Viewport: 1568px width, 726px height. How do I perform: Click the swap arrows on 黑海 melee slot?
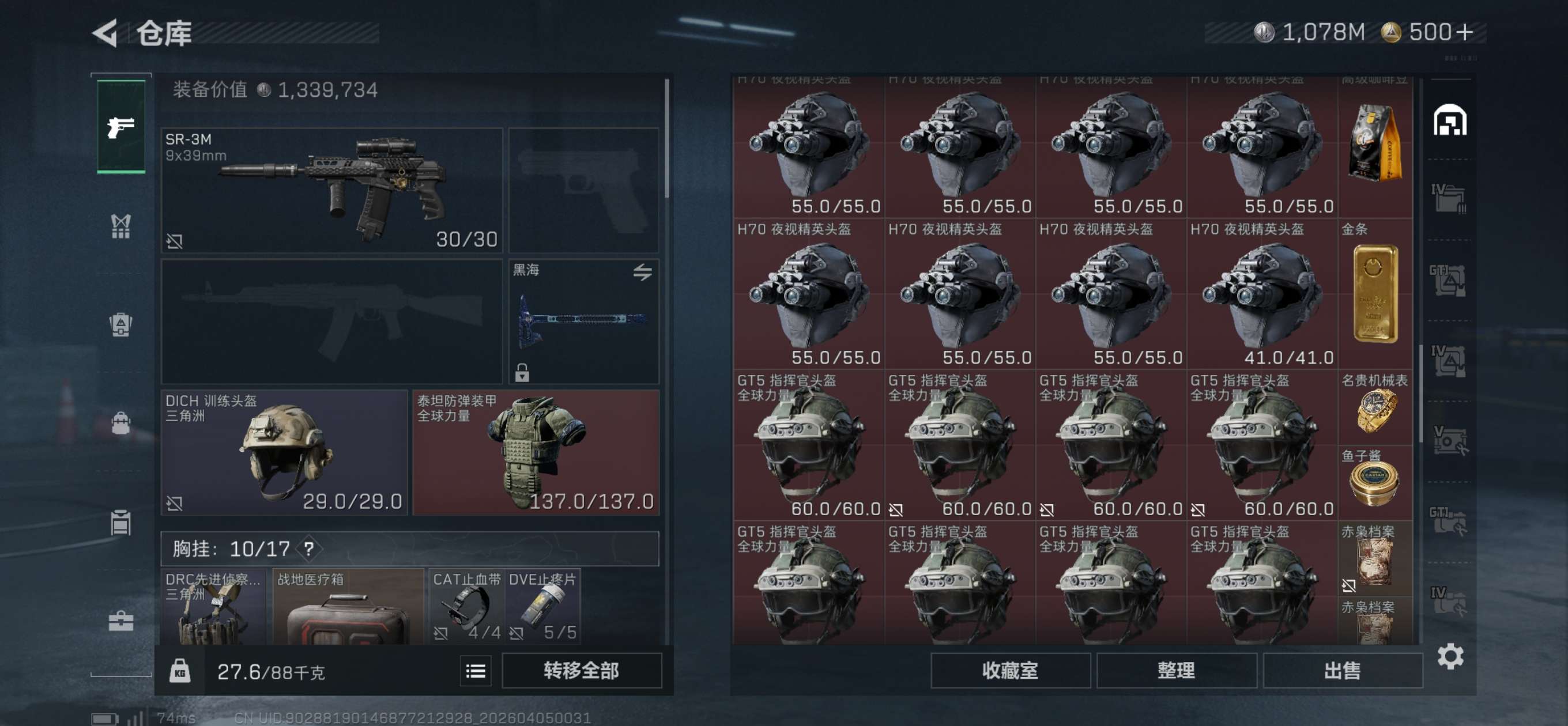pyautogui.click(x=642, y=272)
